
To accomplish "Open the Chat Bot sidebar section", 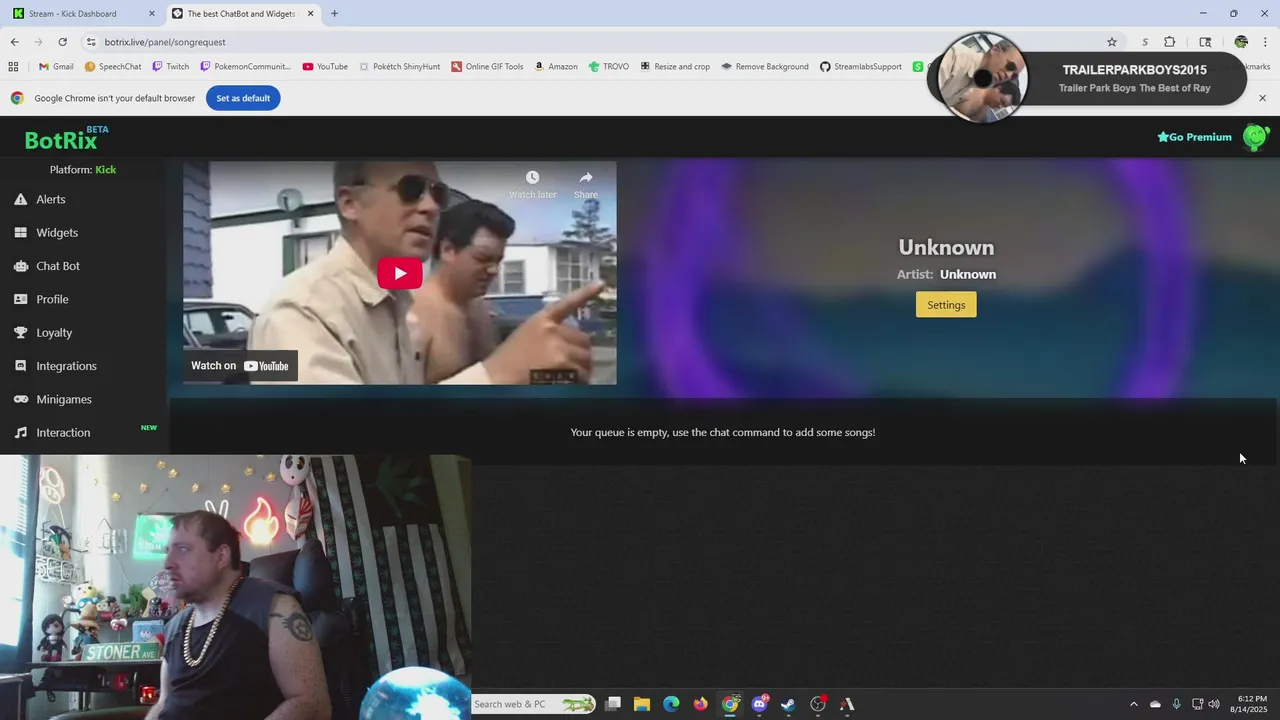I will point(47,266).
